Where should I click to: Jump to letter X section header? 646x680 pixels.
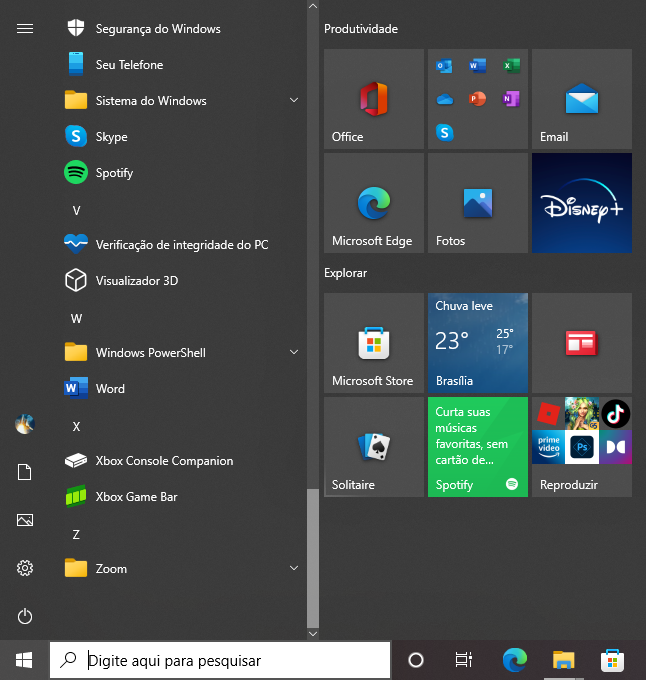pyautogui.click(x=76, y=427)
